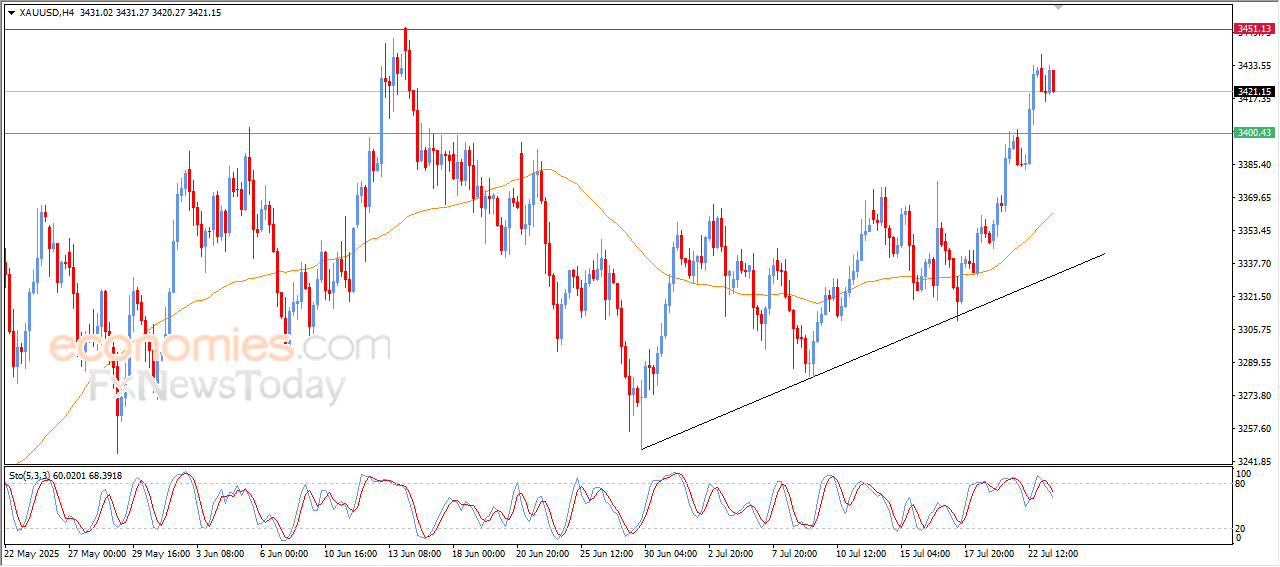Click the 3385.40 price axis value
Viewport: 1280px width, 567px height.
point(1254,164)
